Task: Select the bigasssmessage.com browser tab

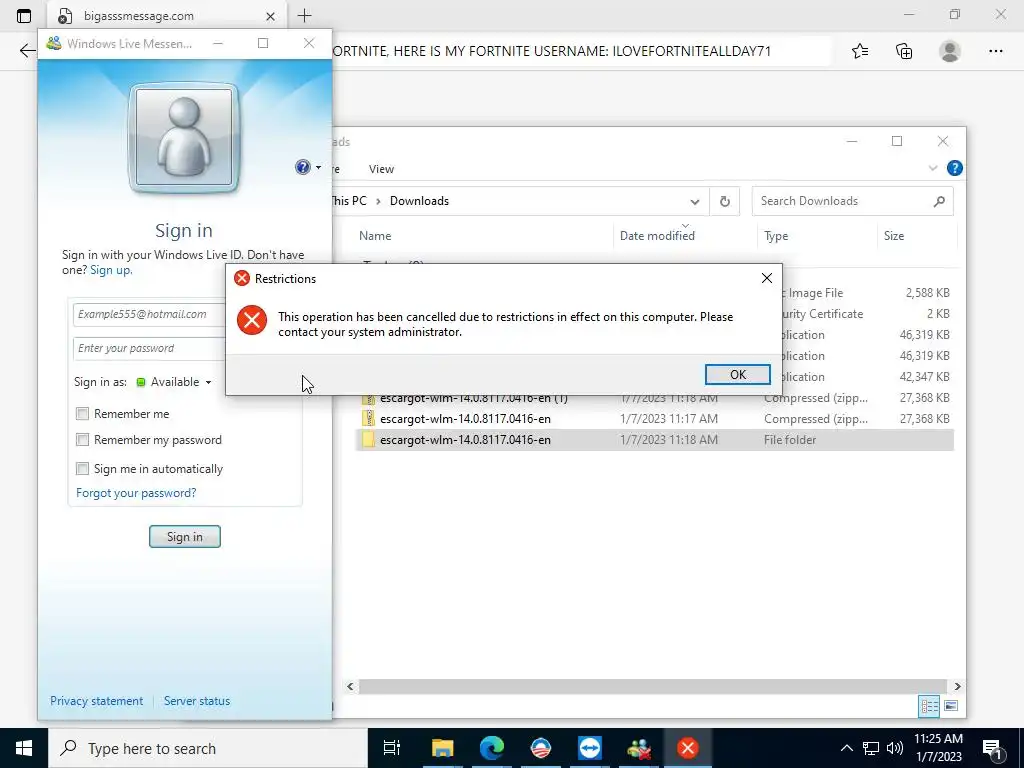Action: 167,16
